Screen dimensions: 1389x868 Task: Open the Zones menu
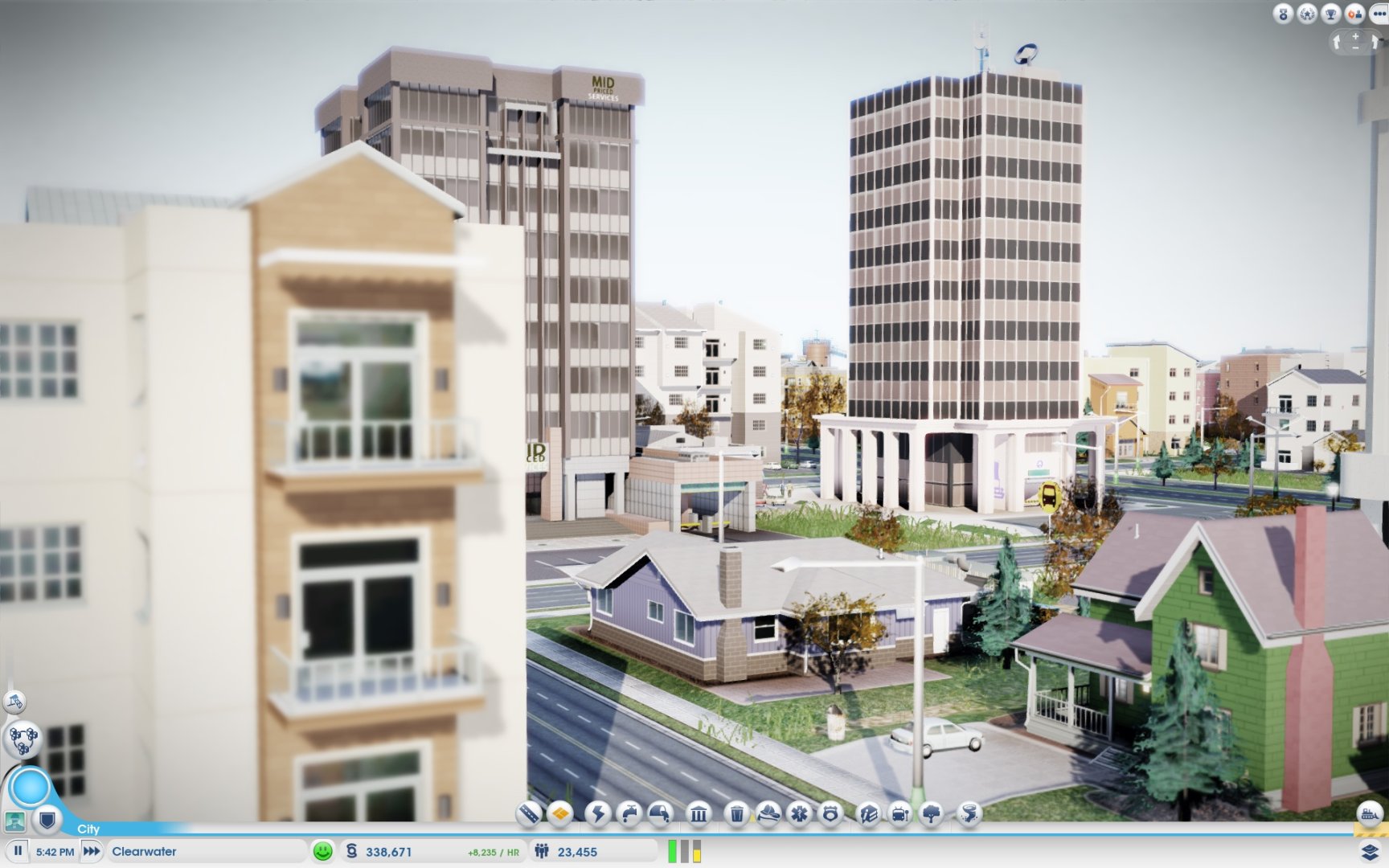(560, 814)
